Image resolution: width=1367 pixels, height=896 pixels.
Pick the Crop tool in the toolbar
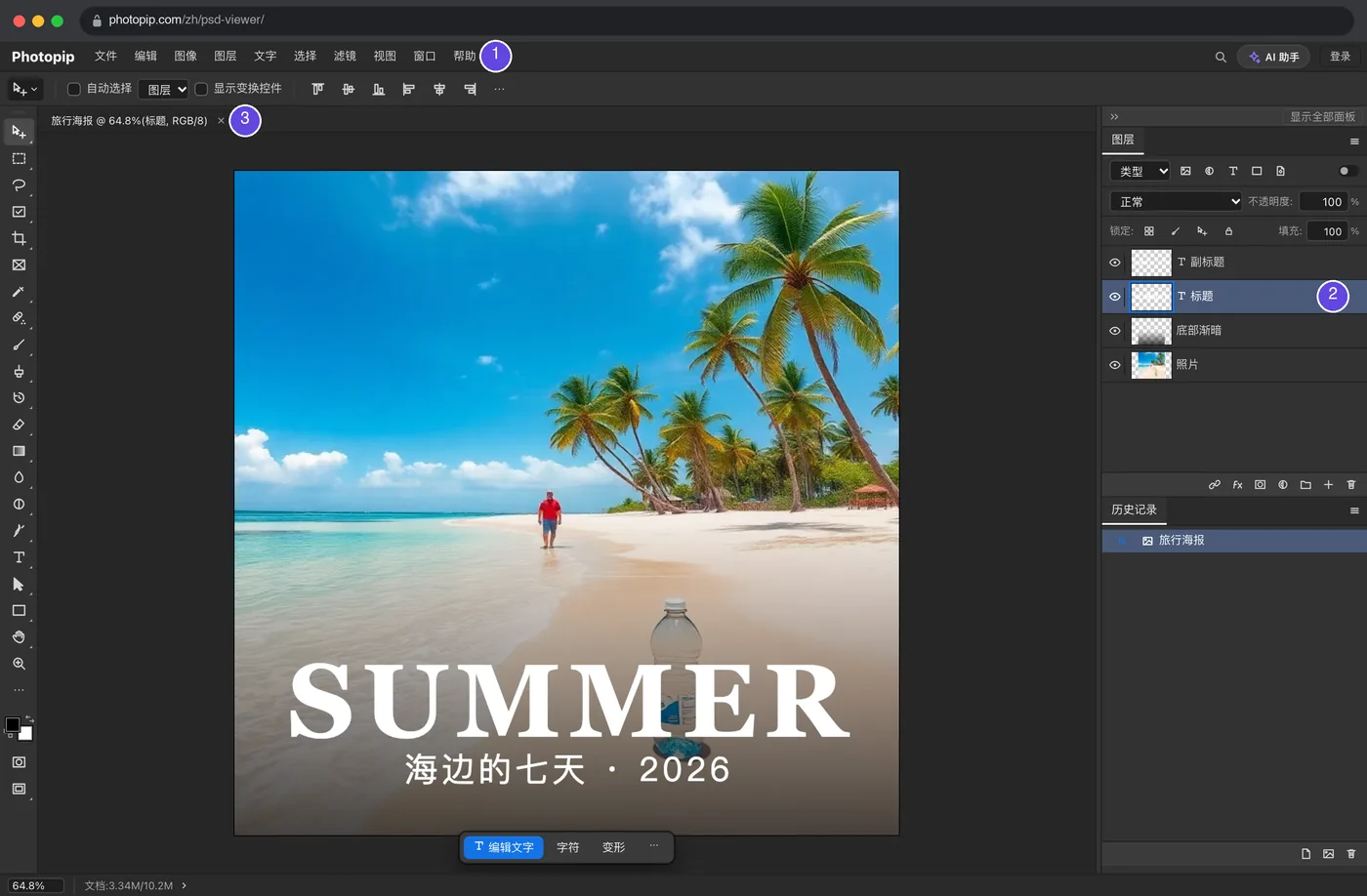tap(19, 238)
